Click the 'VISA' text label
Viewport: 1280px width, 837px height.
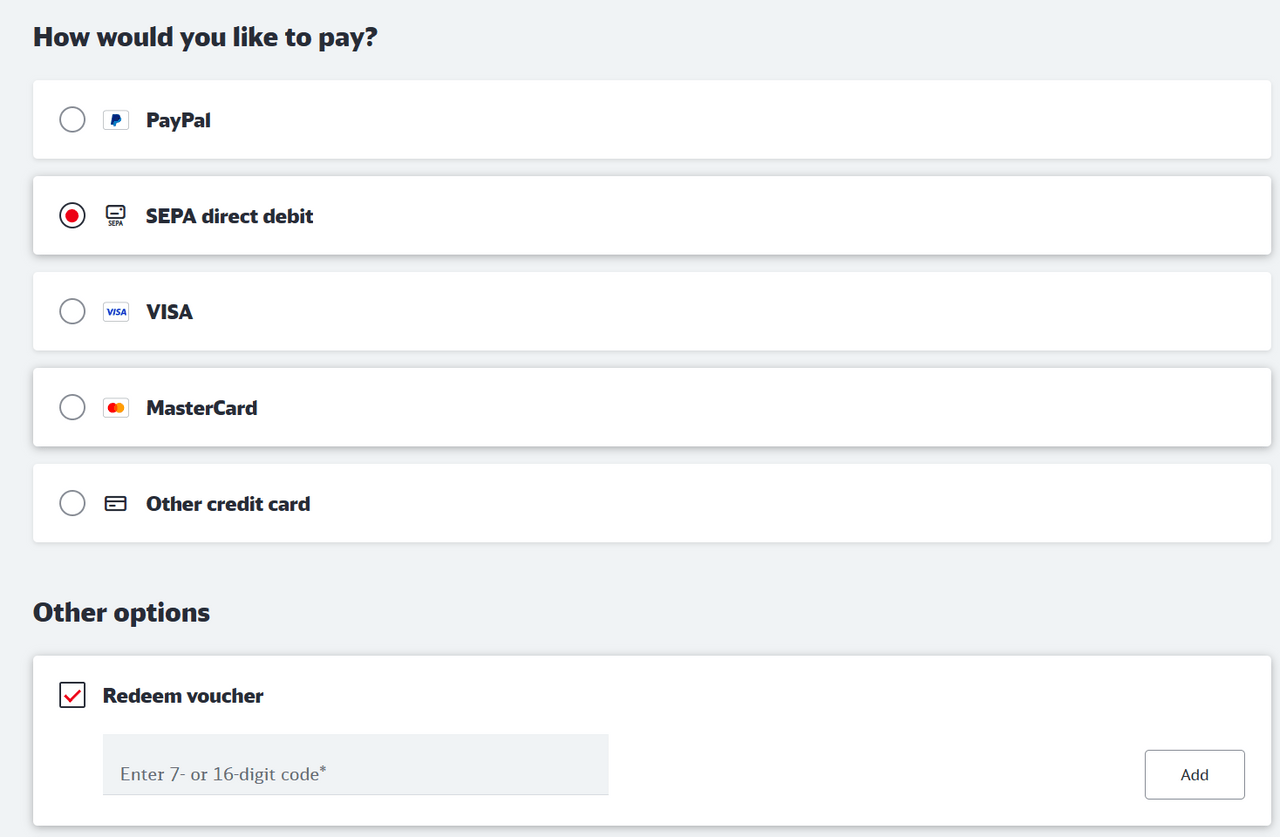[x=169, y=312]
